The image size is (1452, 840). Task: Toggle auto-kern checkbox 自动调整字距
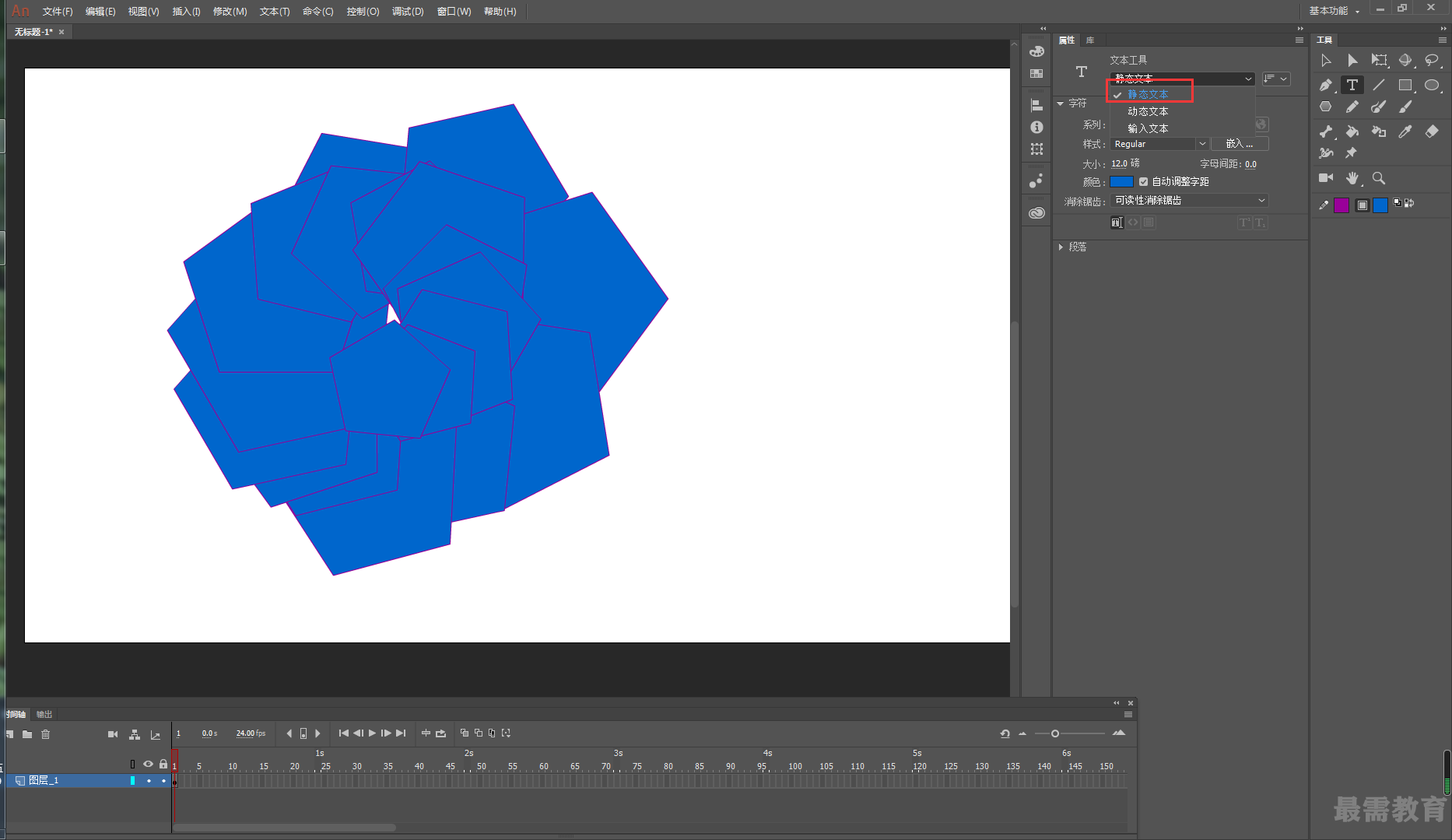1143,182
